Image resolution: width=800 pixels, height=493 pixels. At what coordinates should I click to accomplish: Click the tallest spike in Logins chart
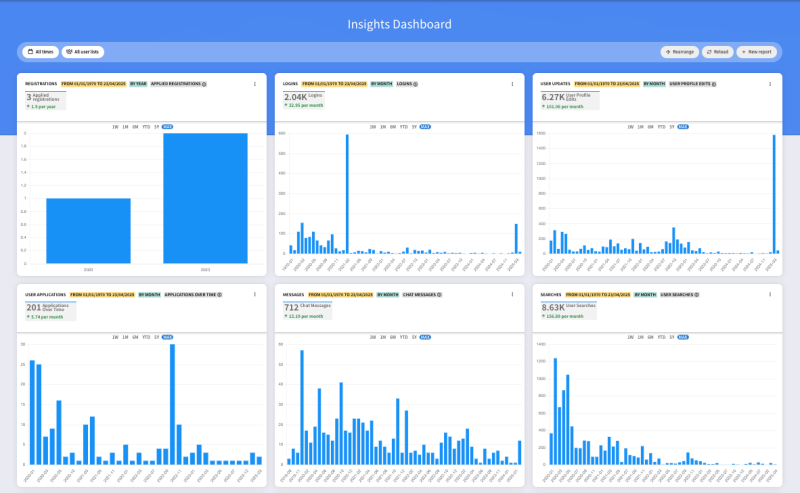click(x=347, y=194)
